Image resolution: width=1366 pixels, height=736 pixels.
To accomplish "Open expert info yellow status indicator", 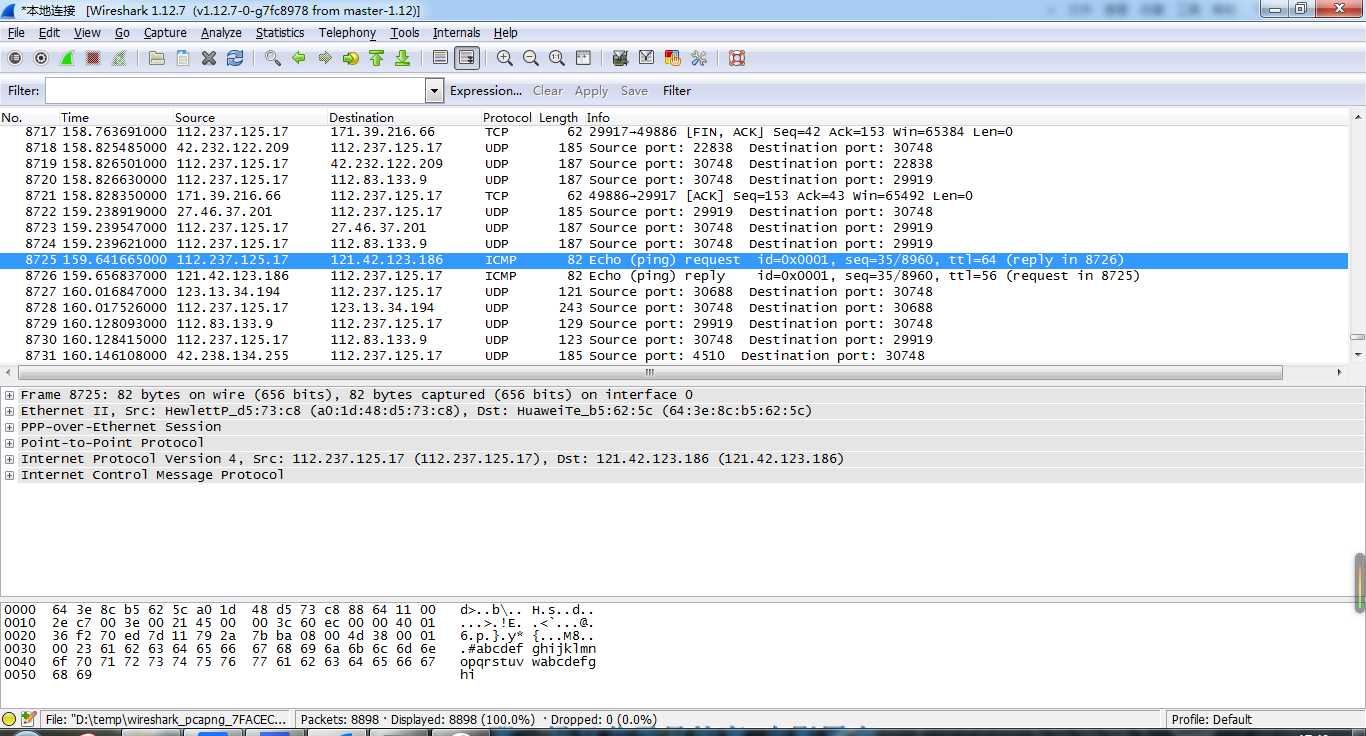I will click(9, 719).
